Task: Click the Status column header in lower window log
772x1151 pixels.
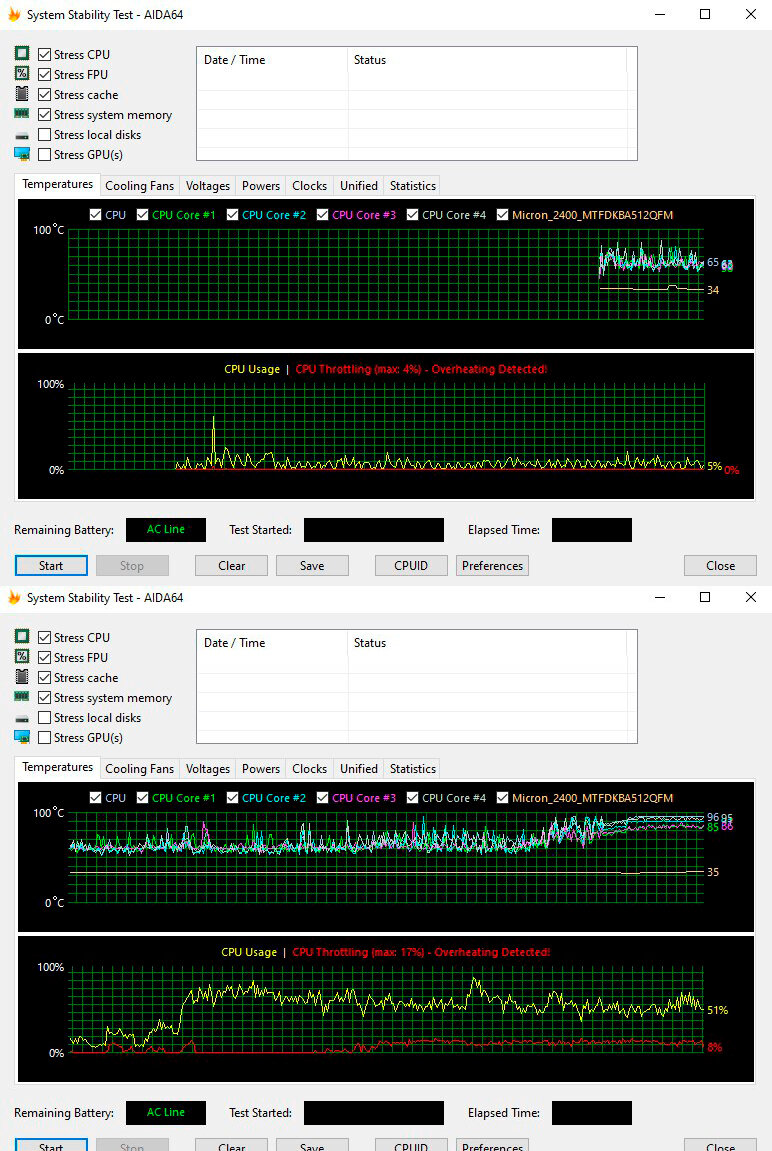Action: [370, 643]
